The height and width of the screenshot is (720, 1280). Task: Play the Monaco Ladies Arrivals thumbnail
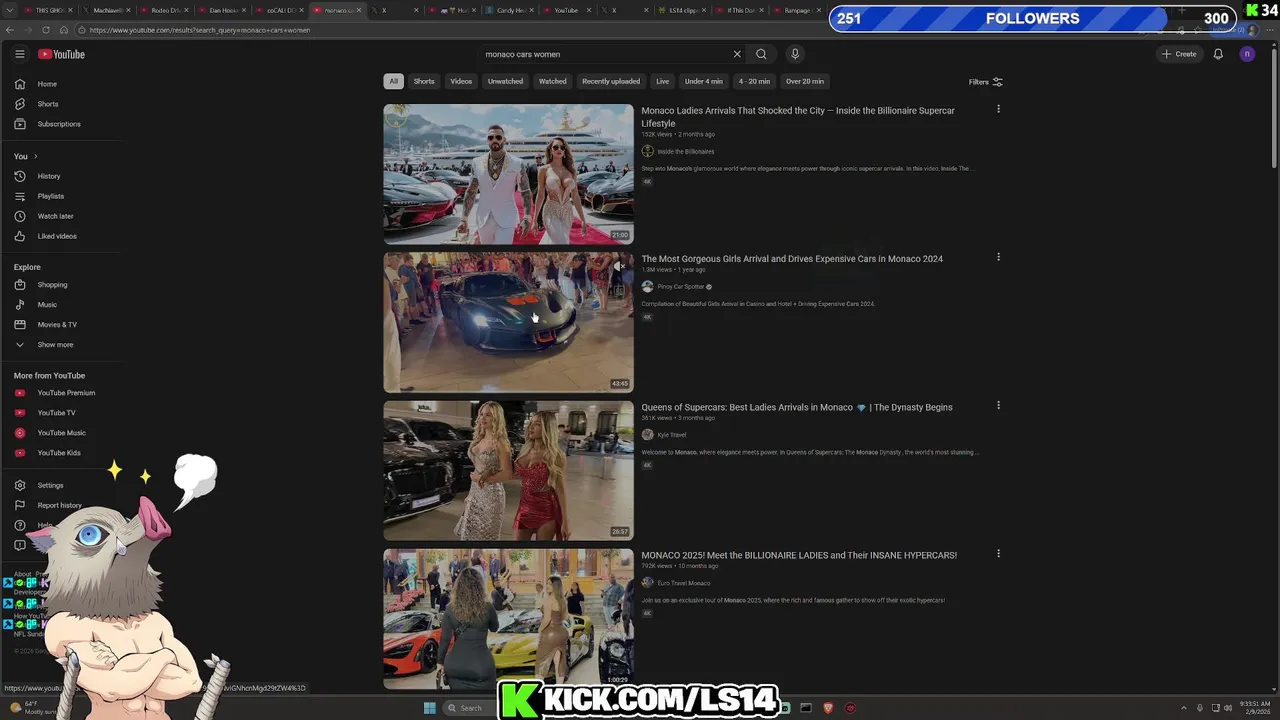tap(508, 174)
